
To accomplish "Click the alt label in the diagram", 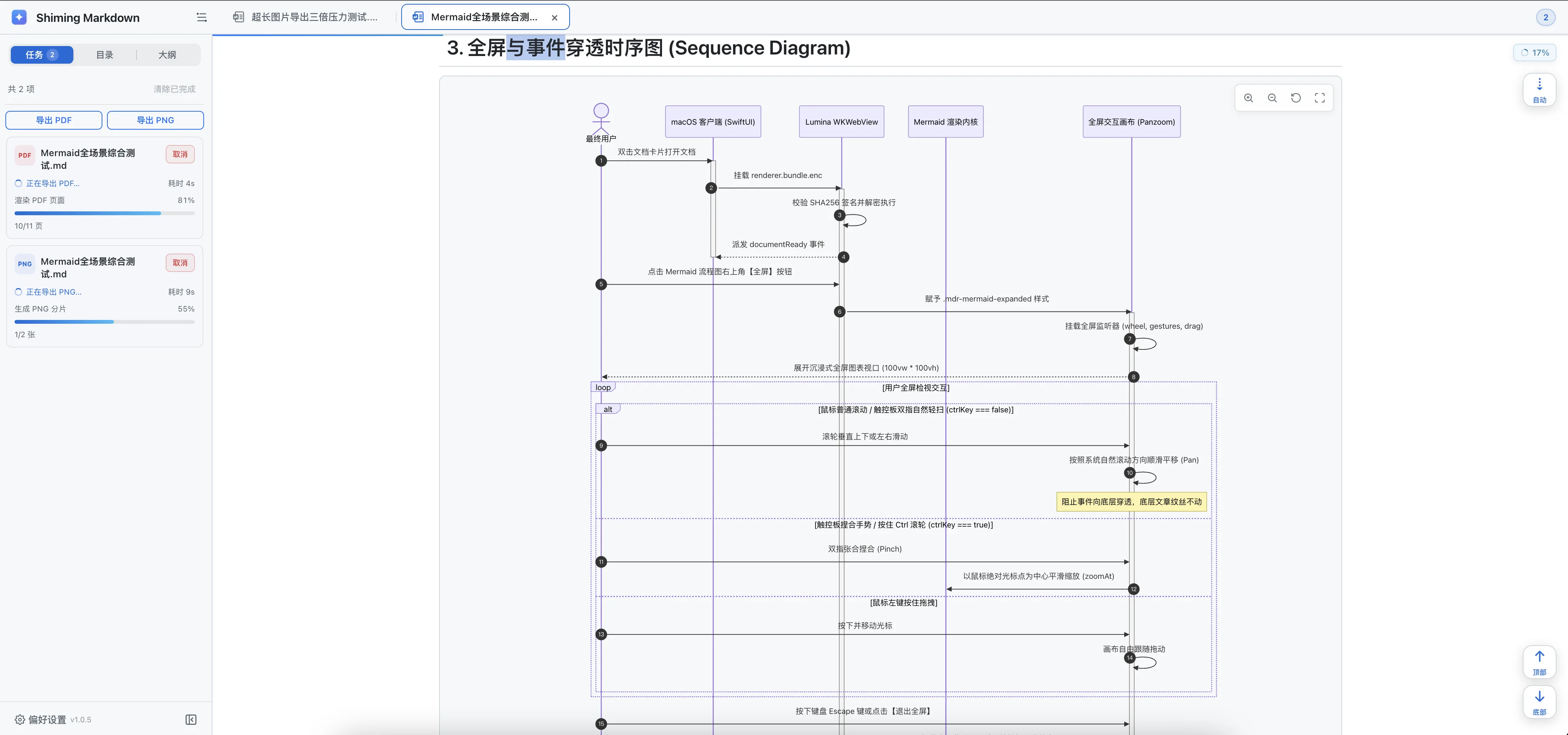I will (x=608, y=409).
